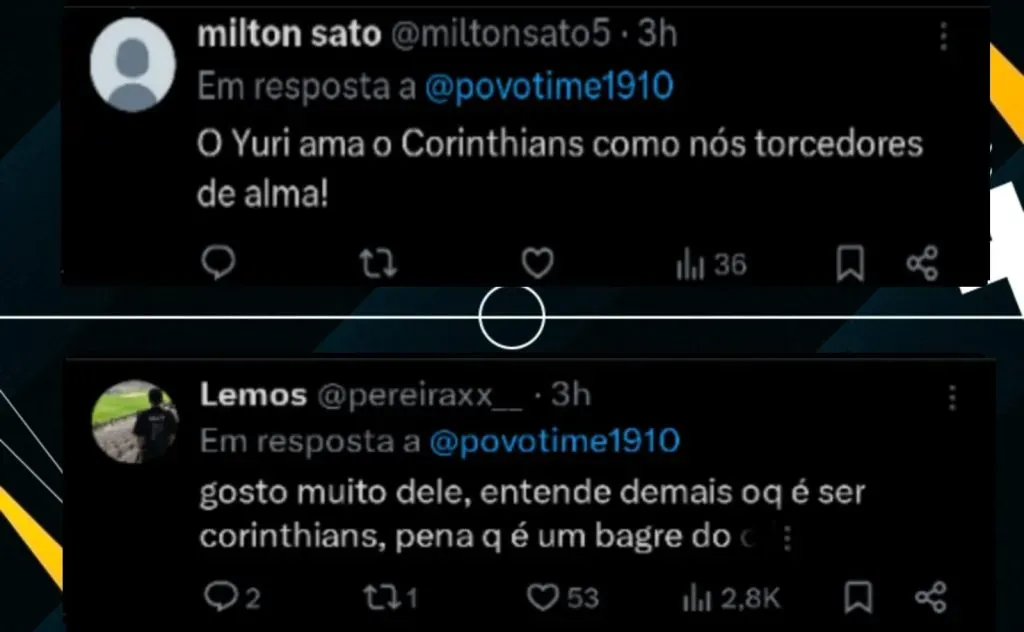Retweet Lemos's tweet
The image size is (1024, 632).
coord(378,597)
